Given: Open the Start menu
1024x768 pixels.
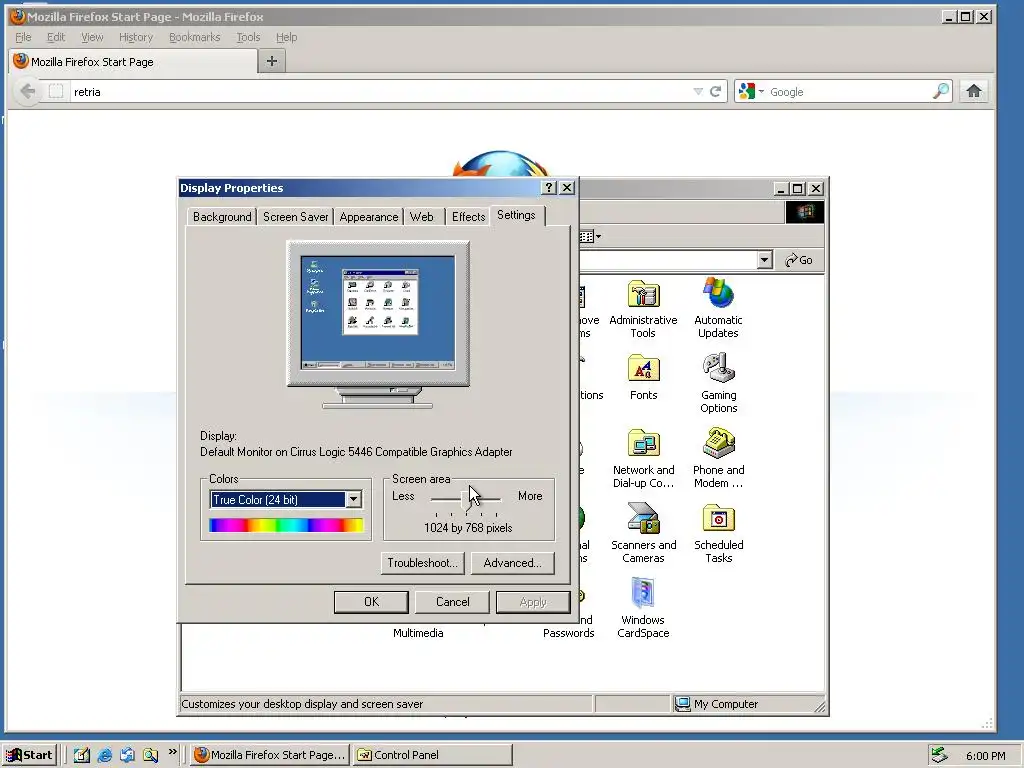Looking at the screenshot, I should (x=30, y=755).
